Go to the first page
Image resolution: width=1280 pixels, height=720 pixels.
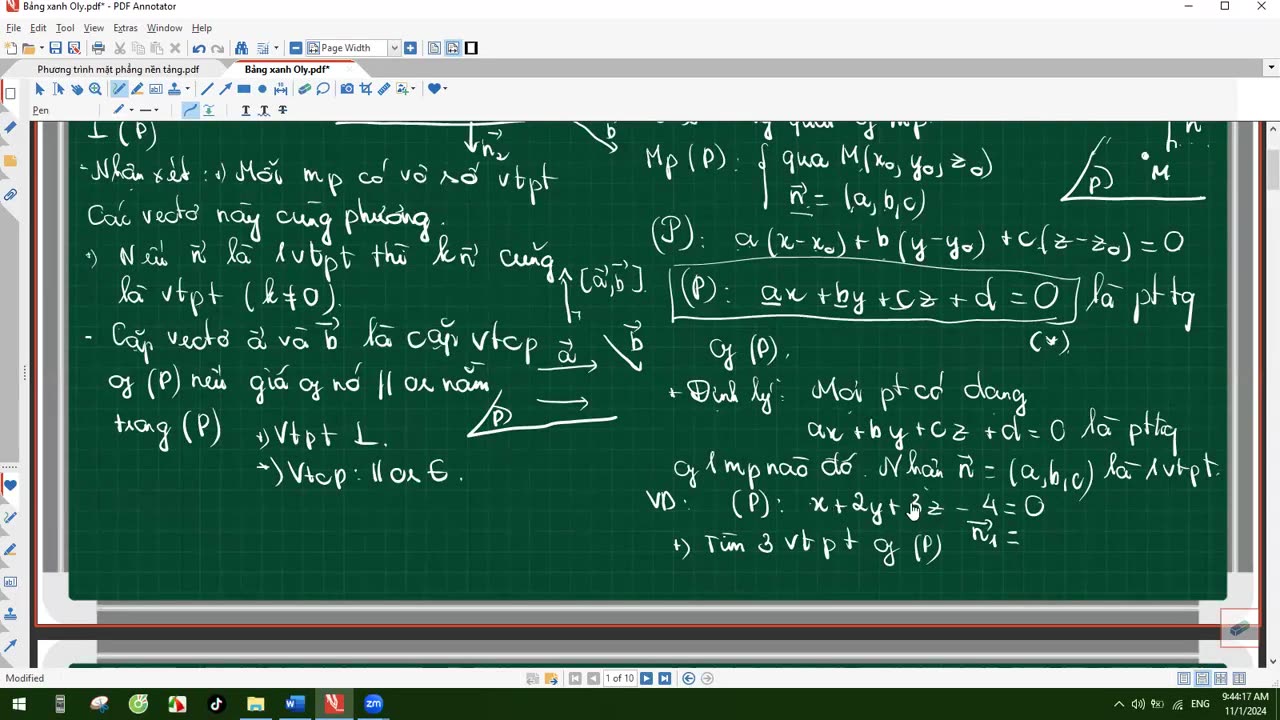pyautogui.click(x=575, y=678)
